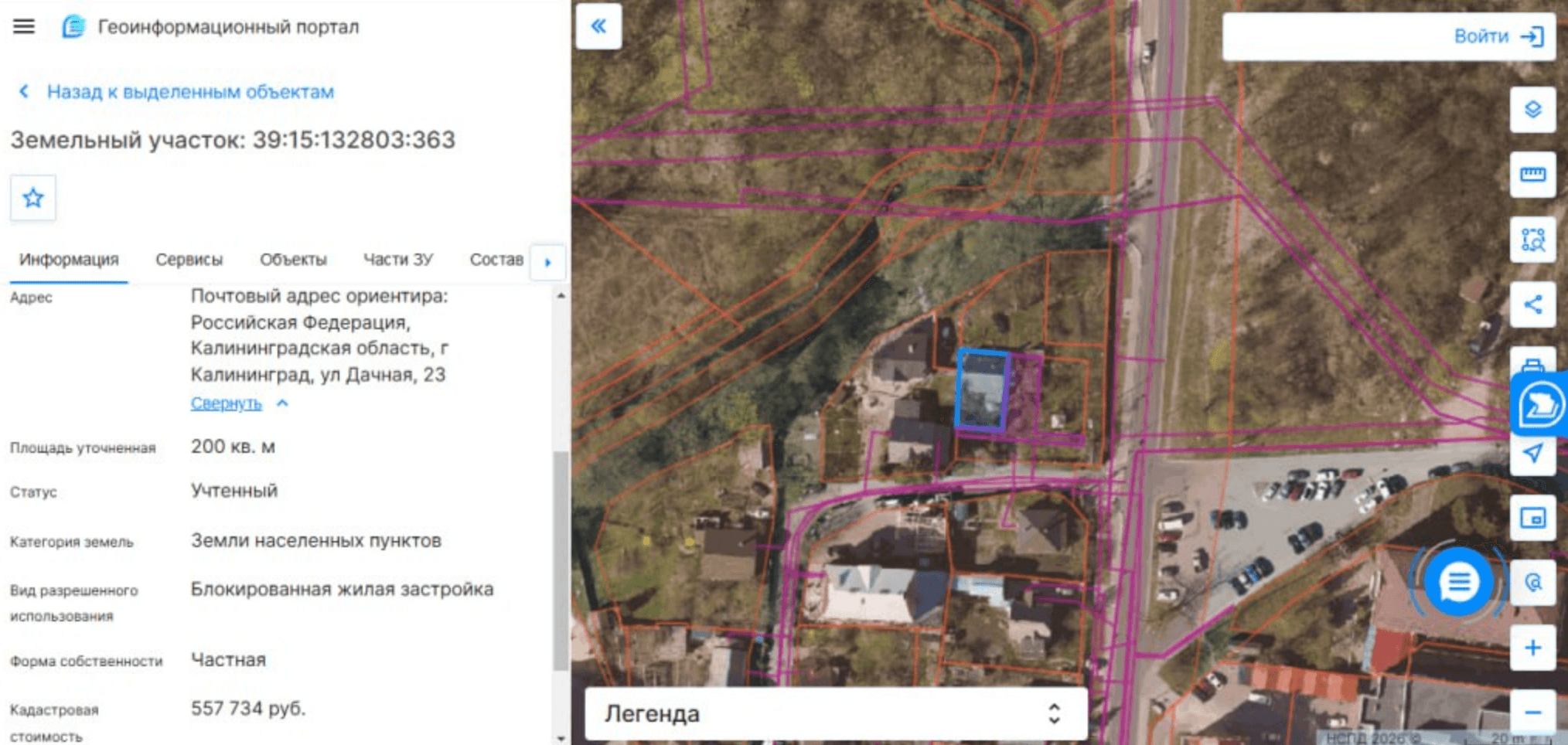Open the hamburger main menu
This screenshot has width=1568, height=745.
tap(24, 27)
